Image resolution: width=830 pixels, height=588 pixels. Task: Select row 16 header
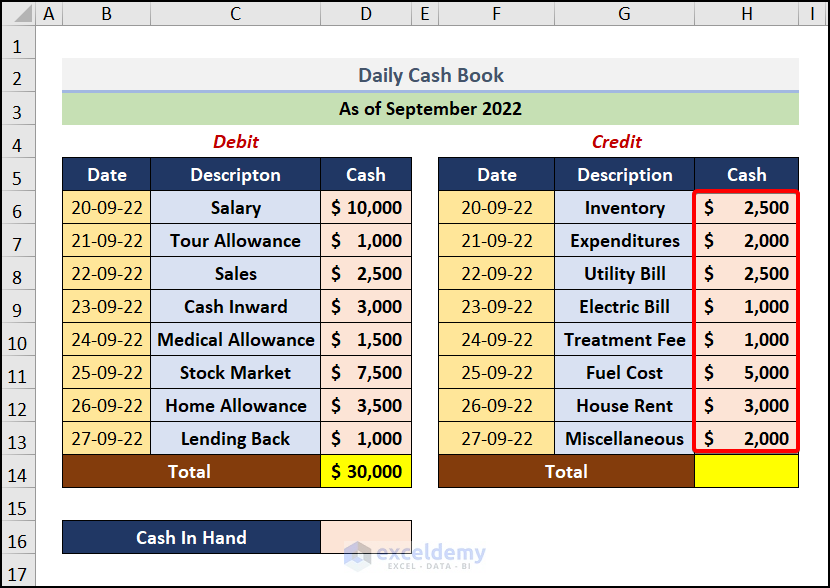[17, 537]
